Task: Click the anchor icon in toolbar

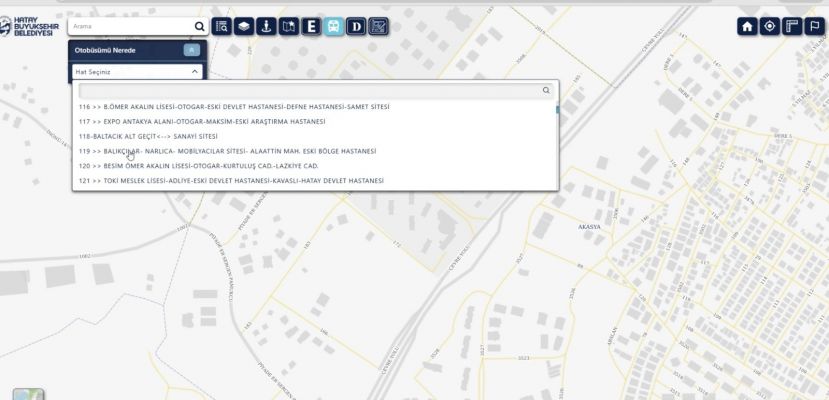Action: click(x=266, y=27)
